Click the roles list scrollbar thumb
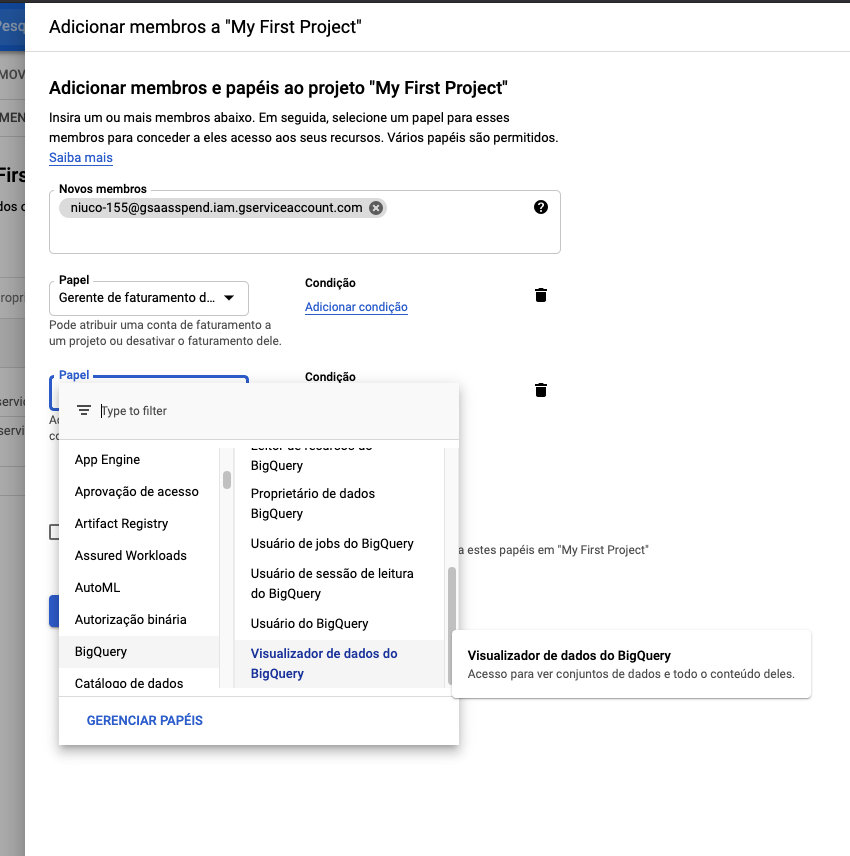This screenshot has height=856, width=850. point(451,626)
